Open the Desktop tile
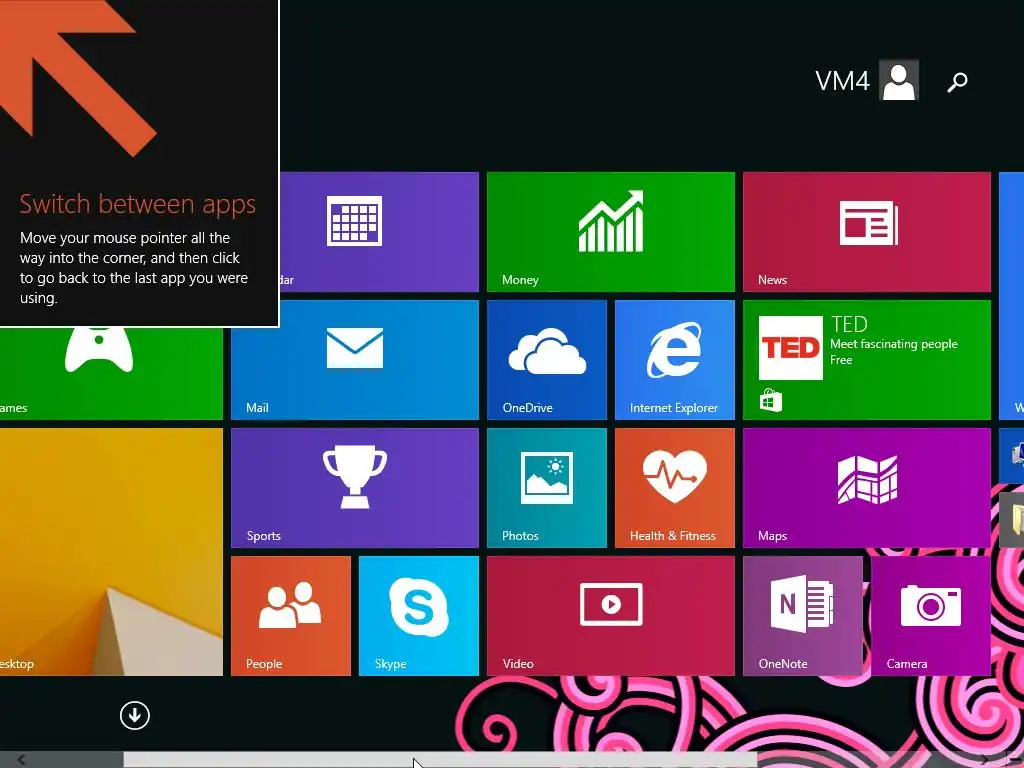The image size is (1024, 768). (111, 552)
